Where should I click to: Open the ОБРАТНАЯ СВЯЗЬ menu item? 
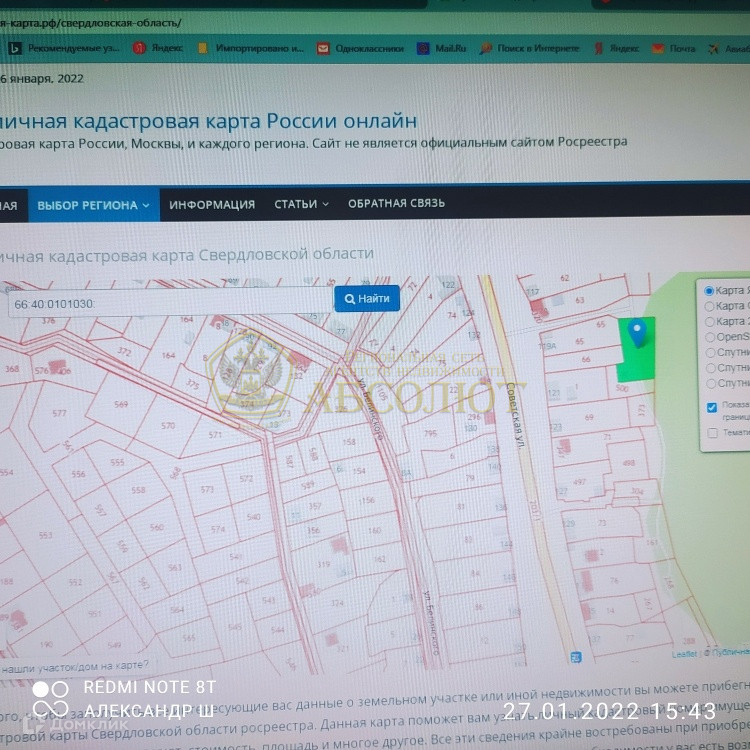click(397, 203)
